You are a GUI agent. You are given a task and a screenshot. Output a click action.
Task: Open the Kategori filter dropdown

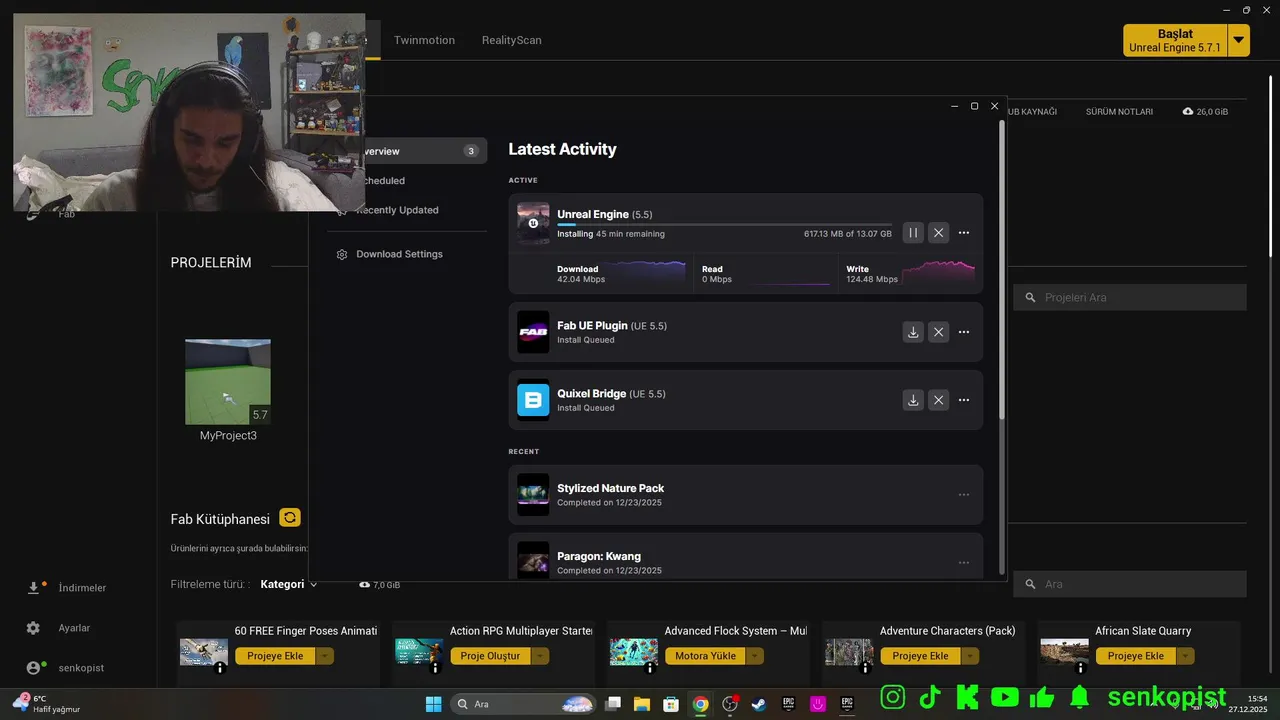(289, 584)
